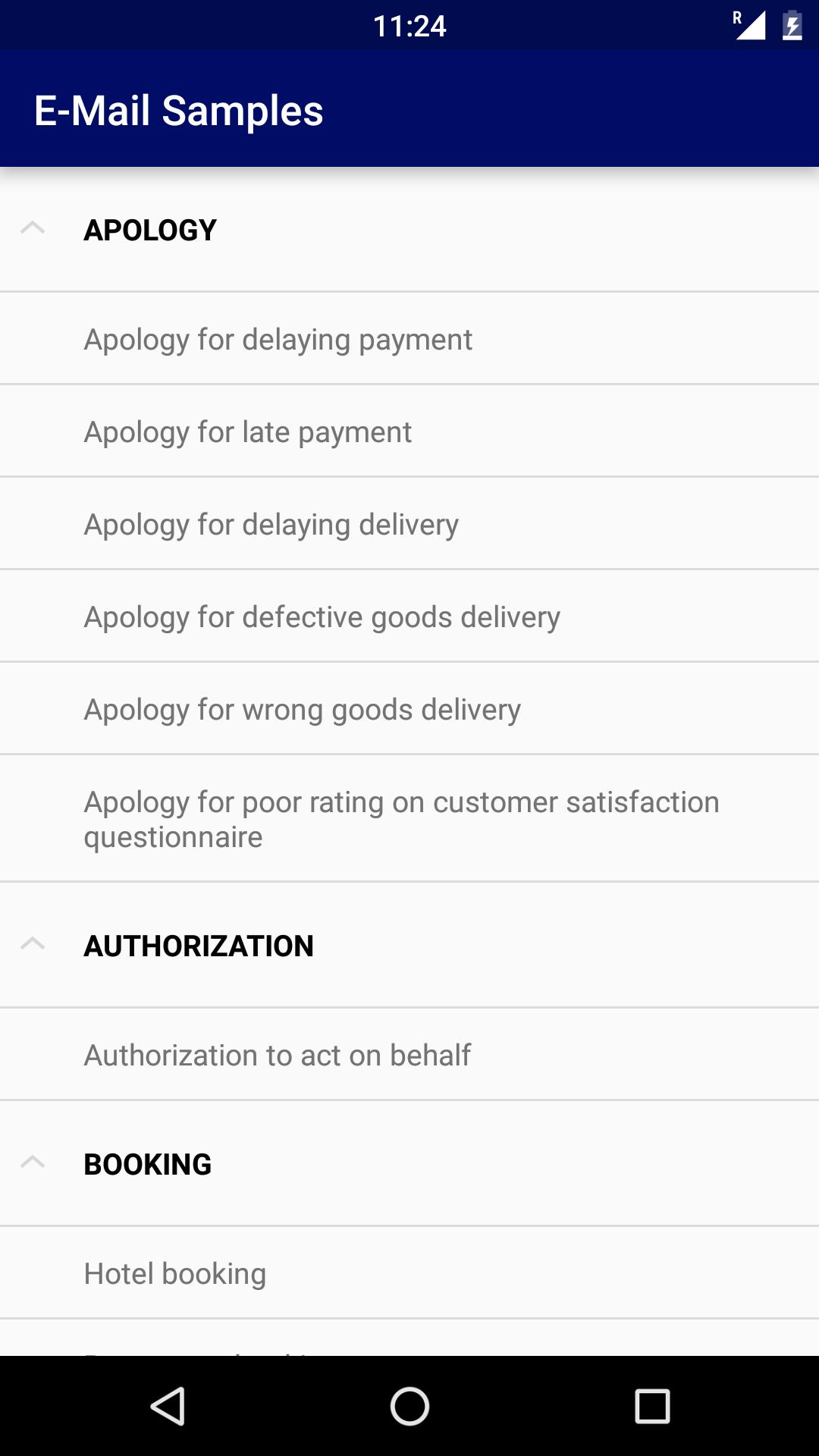Open Authorization to act on behalf
This screenshot has width=819, height=1456.
pyautogui.click(x=277, y=1056)
